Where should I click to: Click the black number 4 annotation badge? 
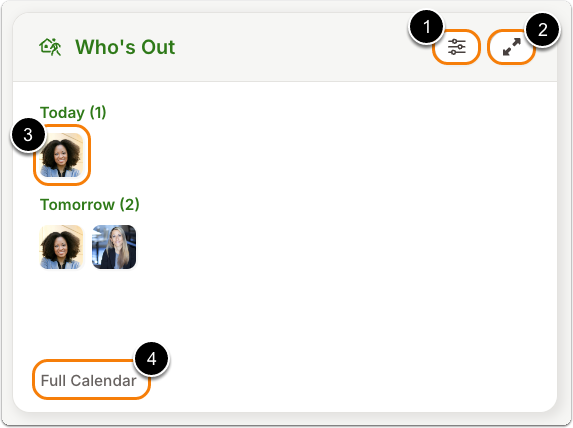tap(152, 359)
